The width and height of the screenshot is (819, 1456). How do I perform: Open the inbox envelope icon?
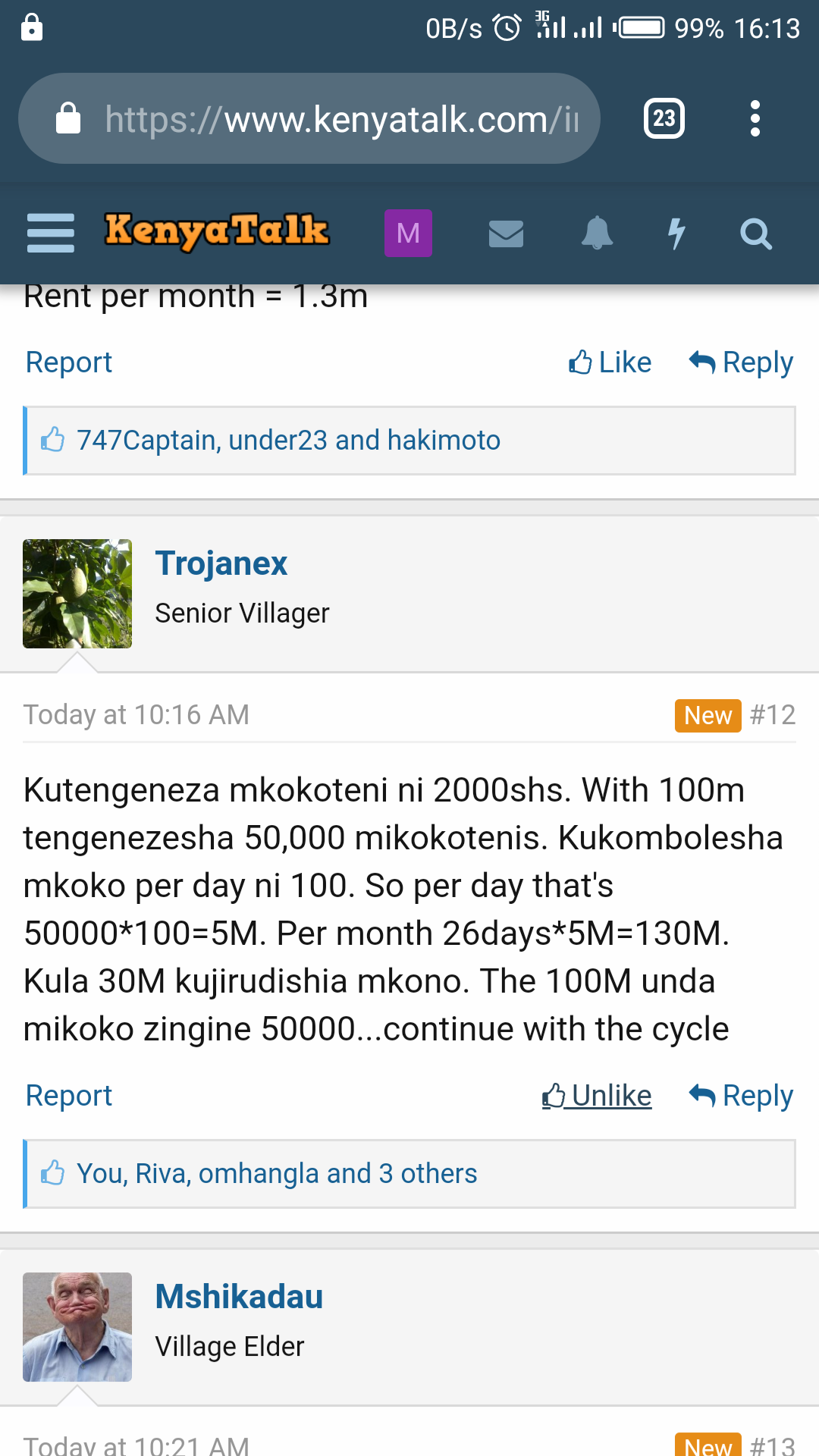tap(506, 234)
